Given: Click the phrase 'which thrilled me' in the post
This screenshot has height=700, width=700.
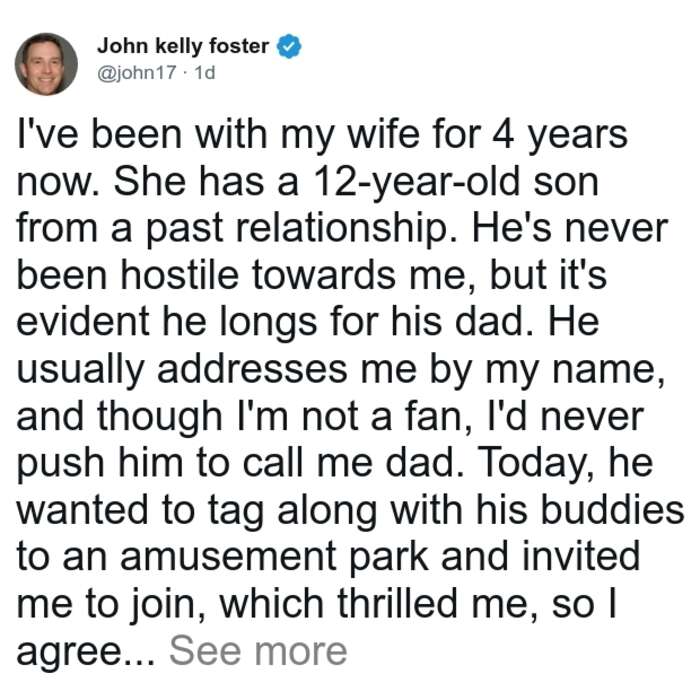Looking at the screenshot, I should tap(376, 604).
